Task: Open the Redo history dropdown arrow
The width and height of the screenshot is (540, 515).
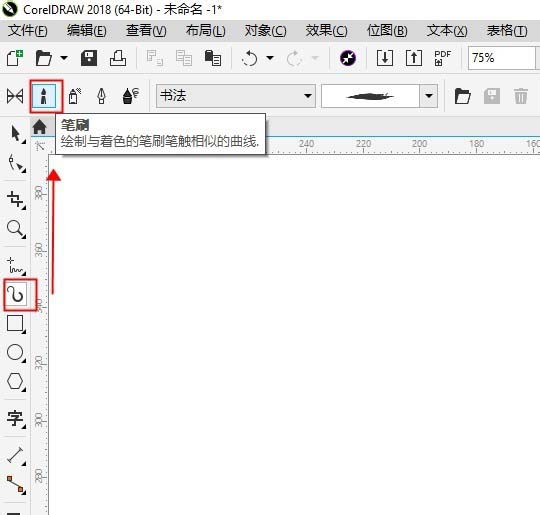Action: click(x=315, y=58)
